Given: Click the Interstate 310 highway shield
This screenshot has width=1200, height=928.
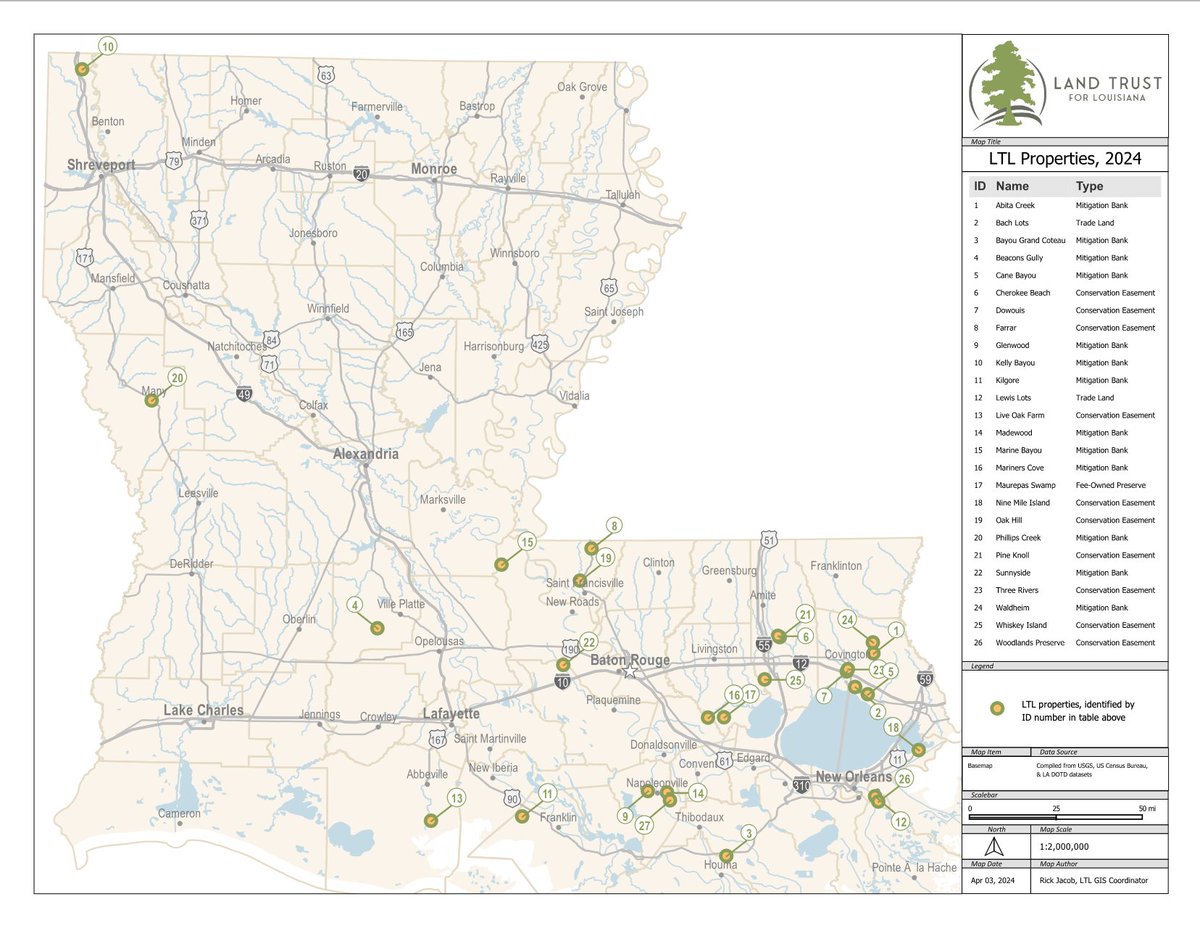Looking at the screenshot, I should point(801,786).
